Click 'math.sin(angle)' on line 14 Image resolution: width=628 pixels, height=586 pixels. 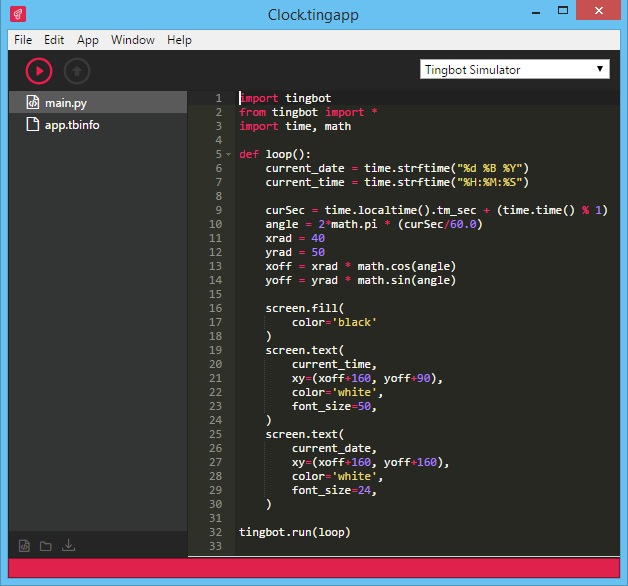tap(407, 280)
